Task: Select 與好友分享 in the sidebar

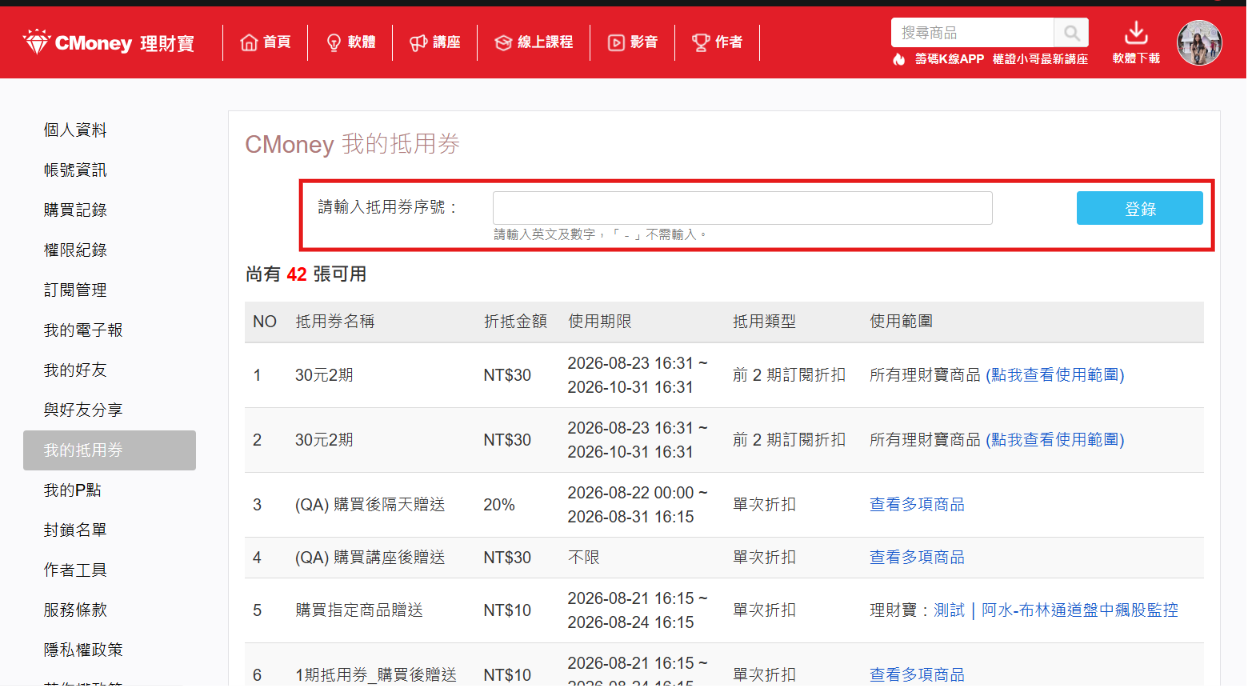Action: [83, 410]
